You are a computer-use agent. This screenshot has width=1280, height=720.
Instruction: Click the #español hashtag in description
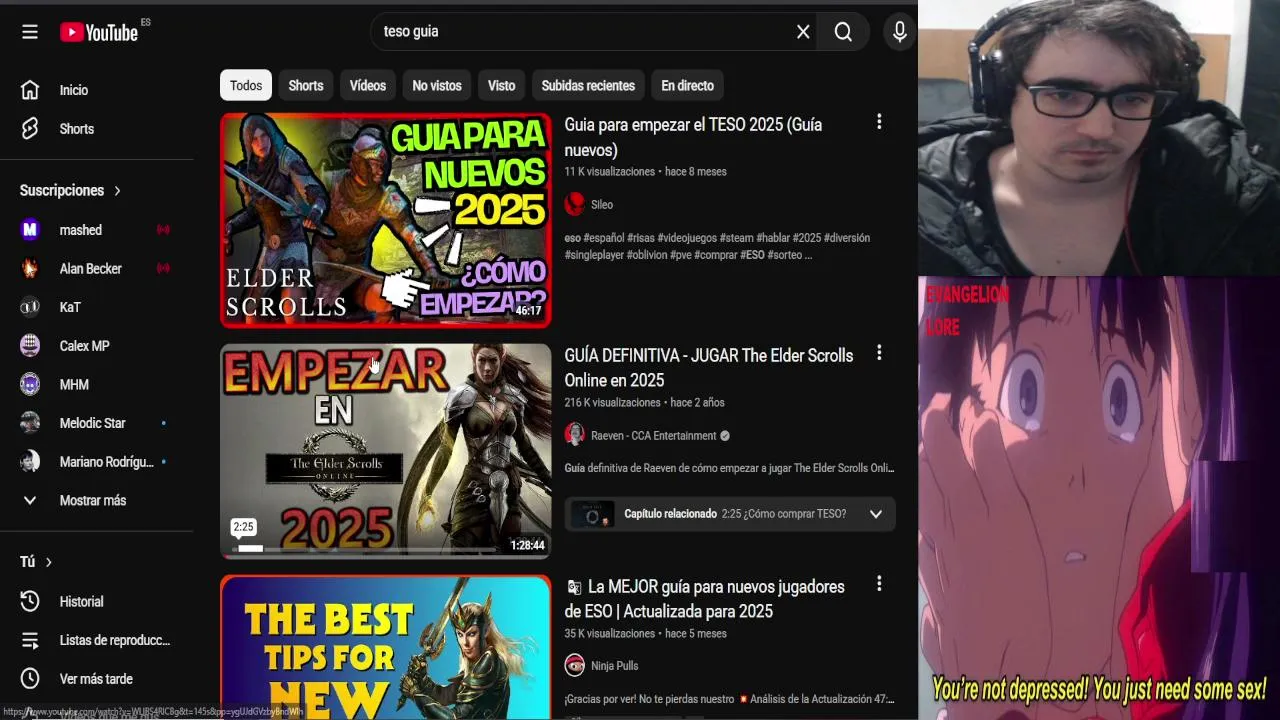pos(604,238)
